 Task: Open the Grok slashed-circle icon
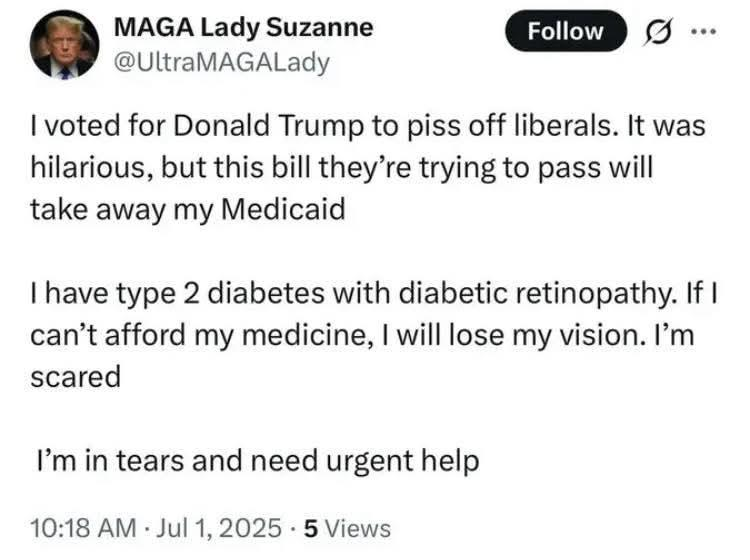[x=662, y=33]
